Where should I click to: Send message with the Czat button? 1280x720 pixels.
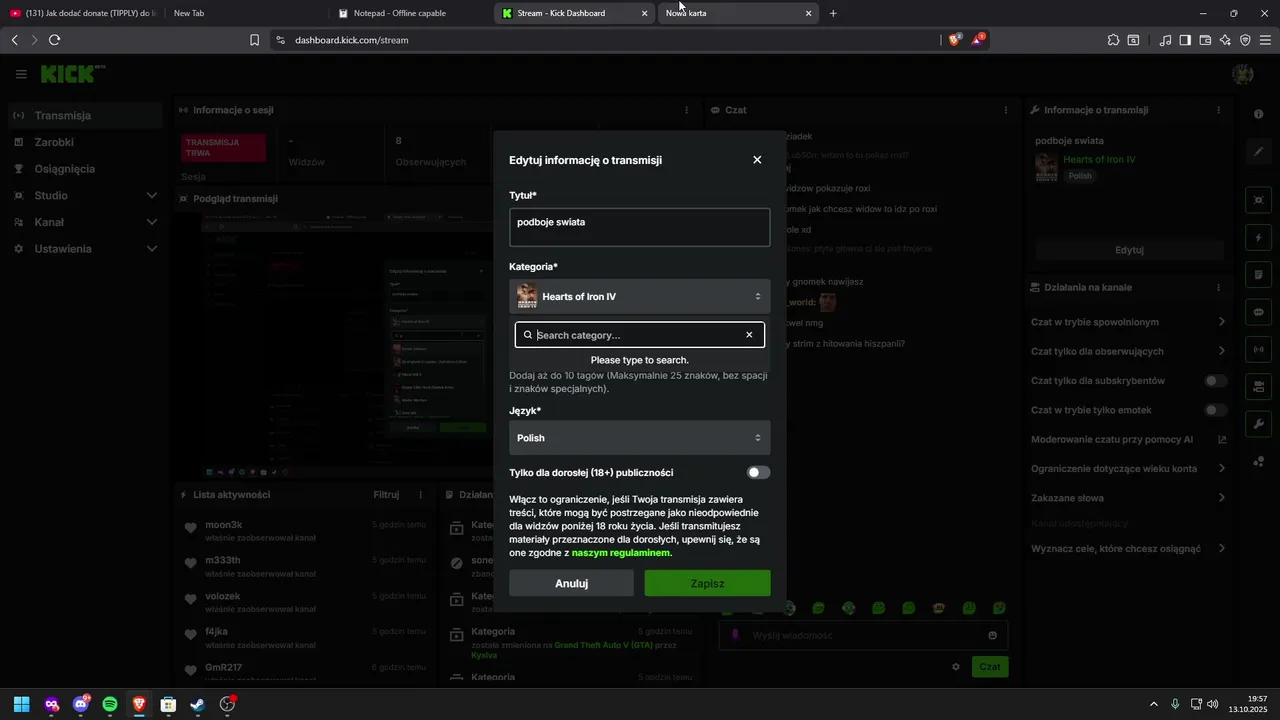tap(989, 666)
